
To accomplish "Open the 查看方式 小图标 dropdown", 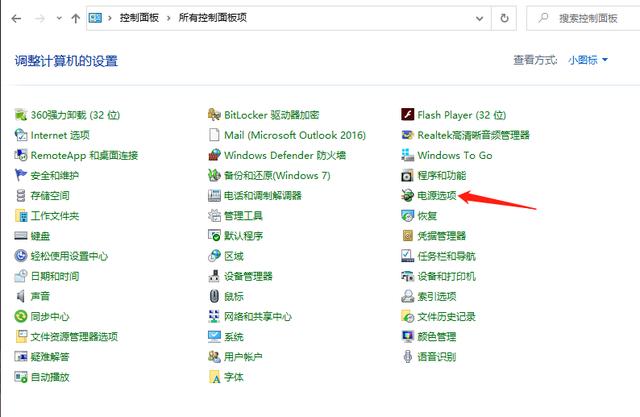I will click(x=588, y=60).
